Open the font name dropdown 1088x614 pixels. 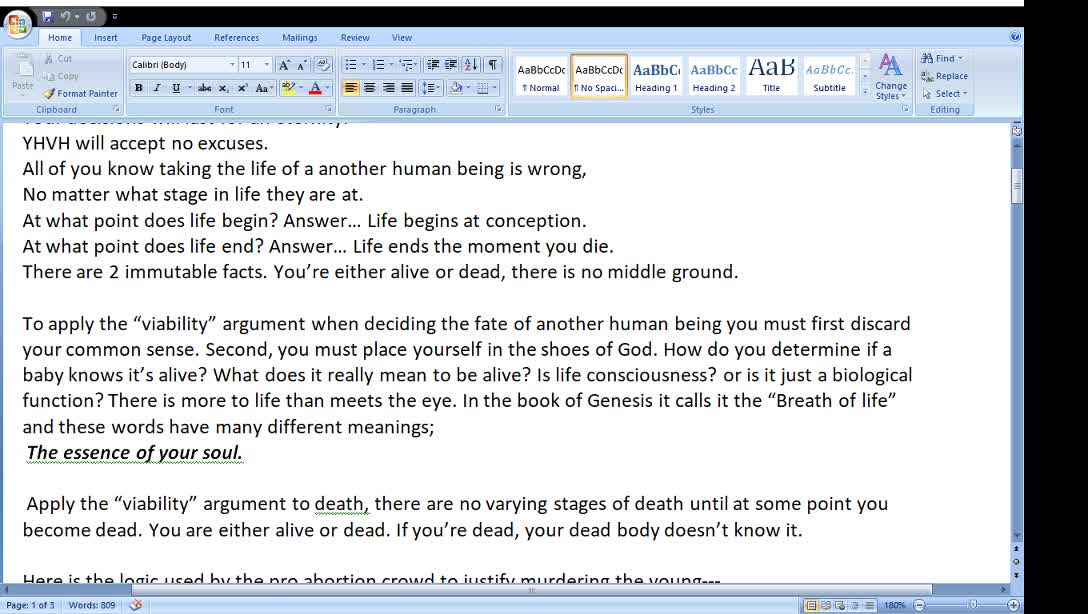coord(232,65)
